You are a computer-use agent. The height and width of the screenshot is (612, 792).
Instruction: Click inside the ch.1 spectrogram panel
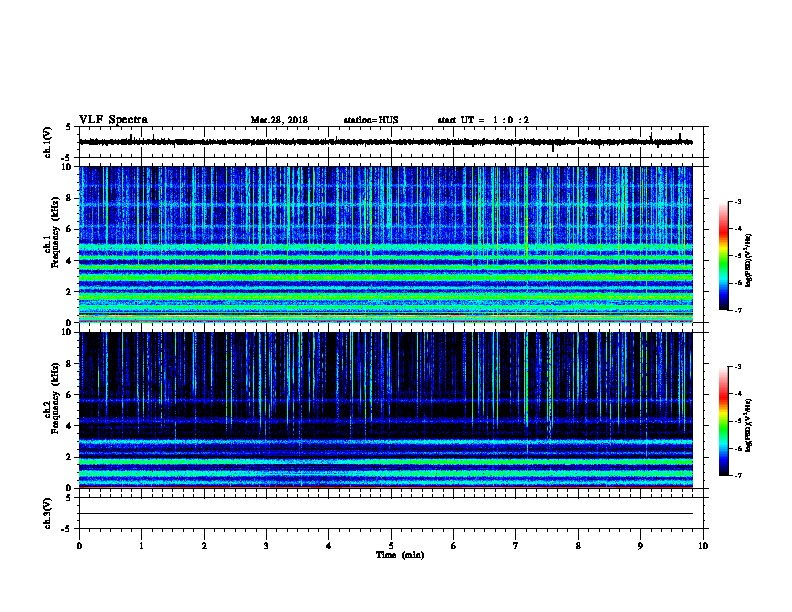pyautogui.click(x=386, y=244)
